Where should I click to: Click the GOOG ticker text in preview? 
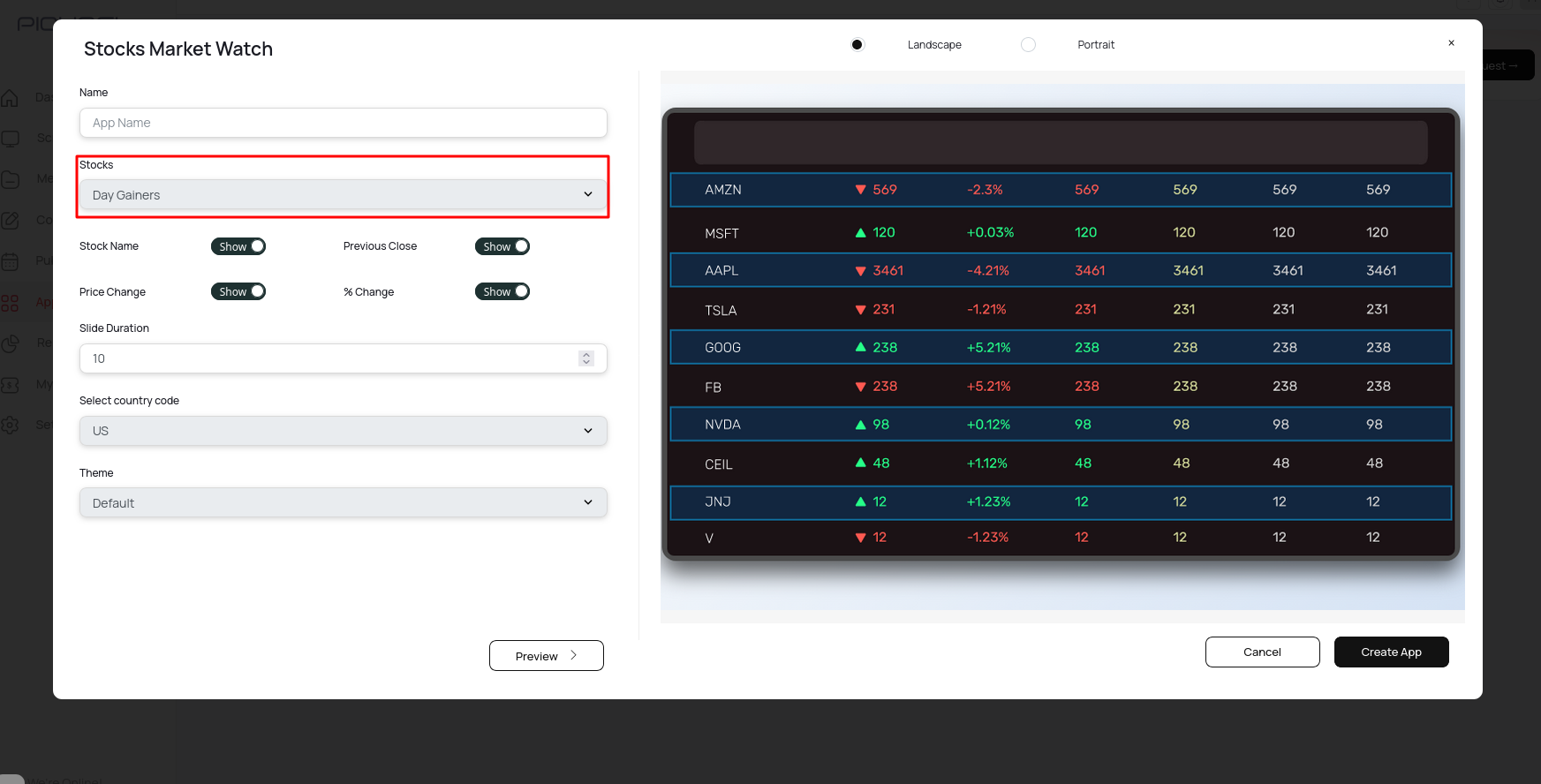[722, 348]
